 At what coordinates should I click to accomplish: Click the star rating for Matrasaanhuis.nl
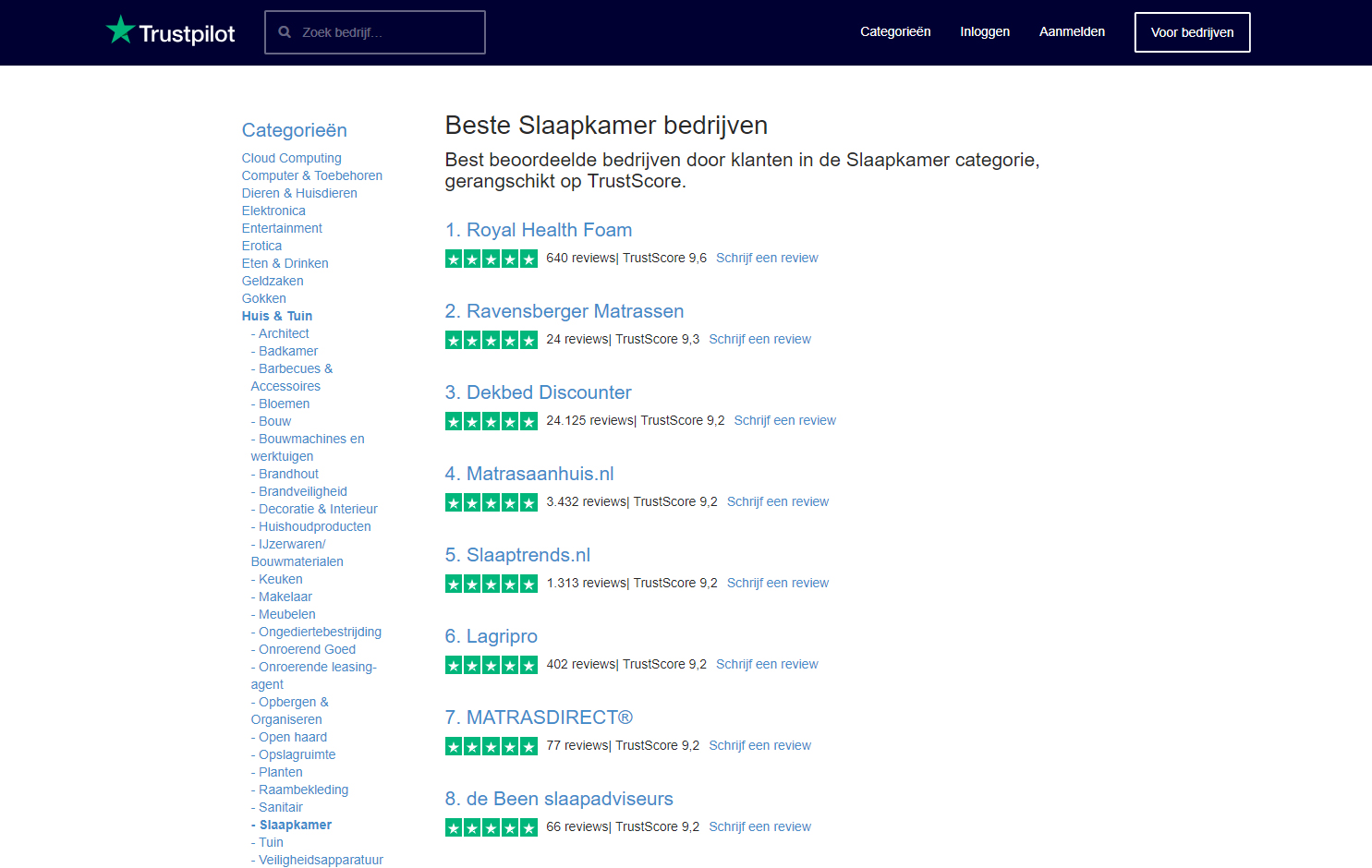(492, 502)
